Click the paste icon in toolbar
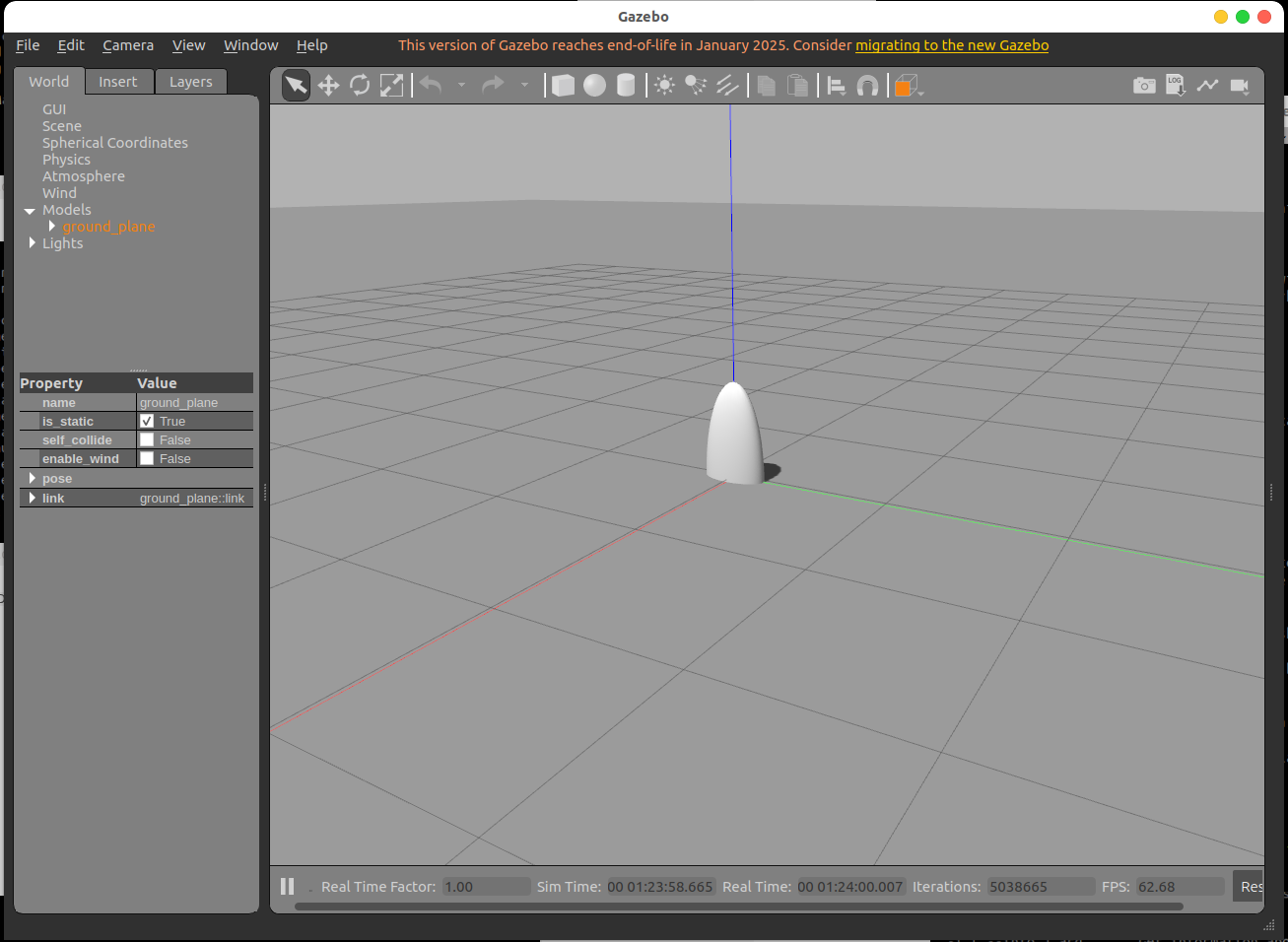The width and height of the screenshot is (1288, 942). pyautogui.click(x=798, y=86)
